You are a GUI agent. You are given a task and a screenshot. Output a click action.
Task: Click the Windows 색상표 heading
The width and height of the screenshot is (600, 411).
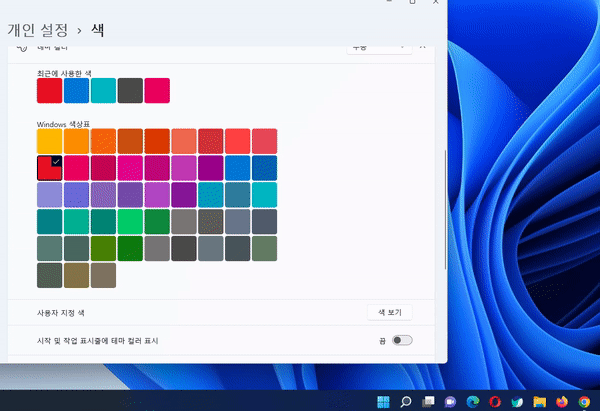(x=63, y=124)
